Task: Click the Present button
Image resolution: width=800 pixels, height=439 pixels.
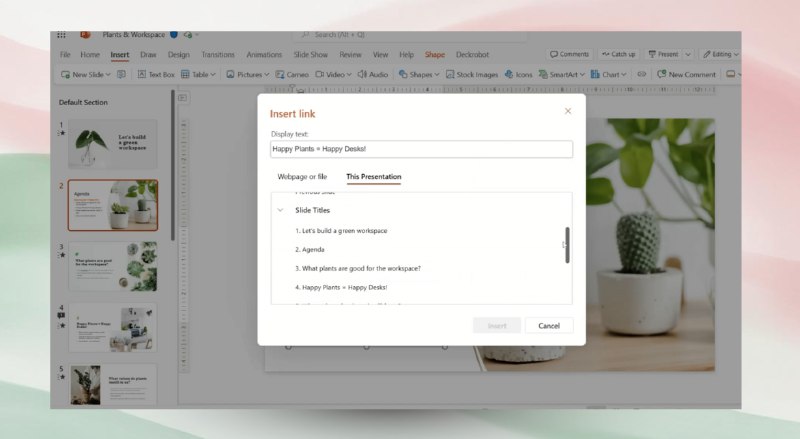Action: [663, 54]
